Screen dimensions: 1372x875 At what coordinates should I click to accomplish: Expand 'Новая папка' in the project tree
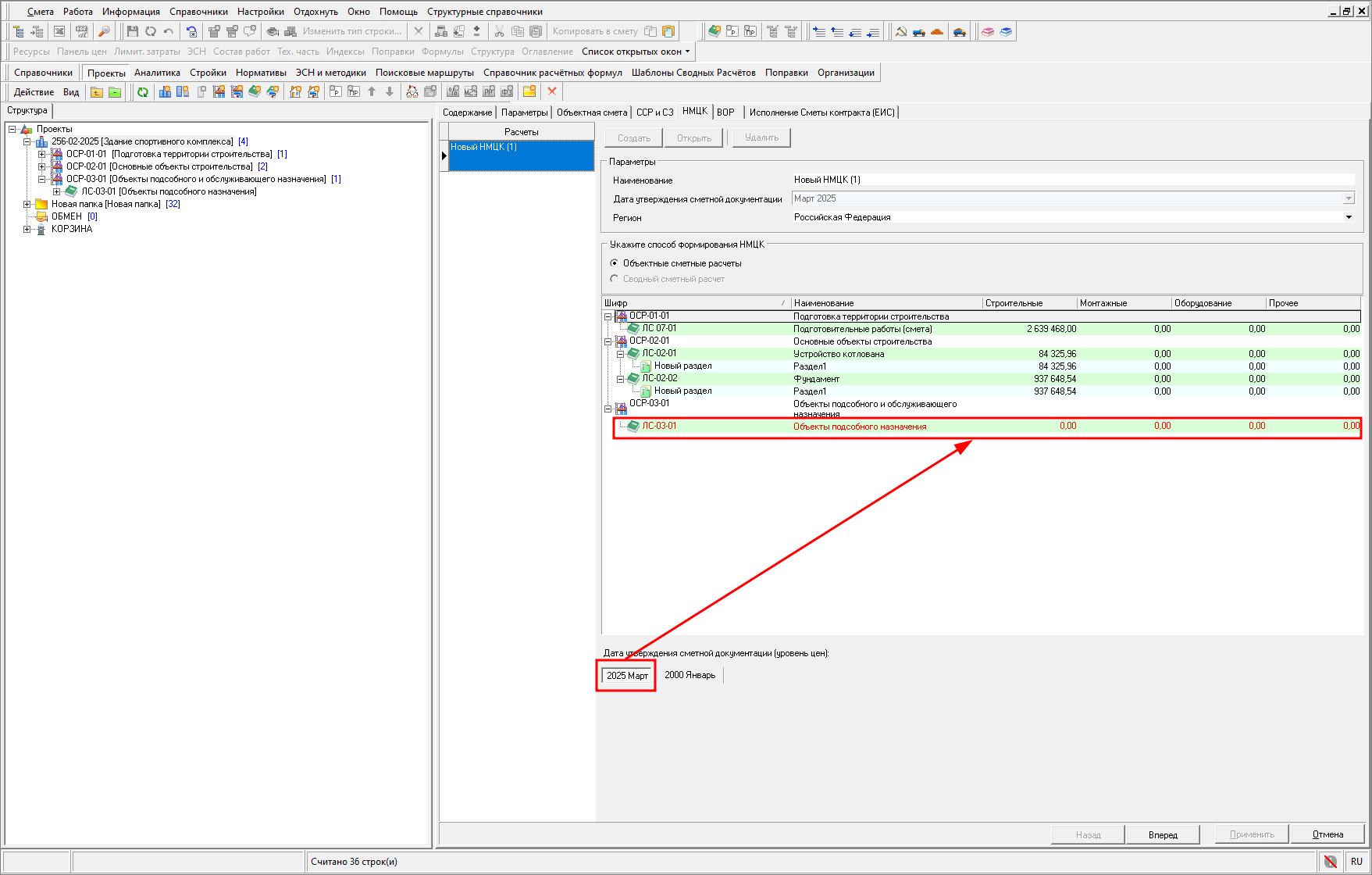coord(27,204)
